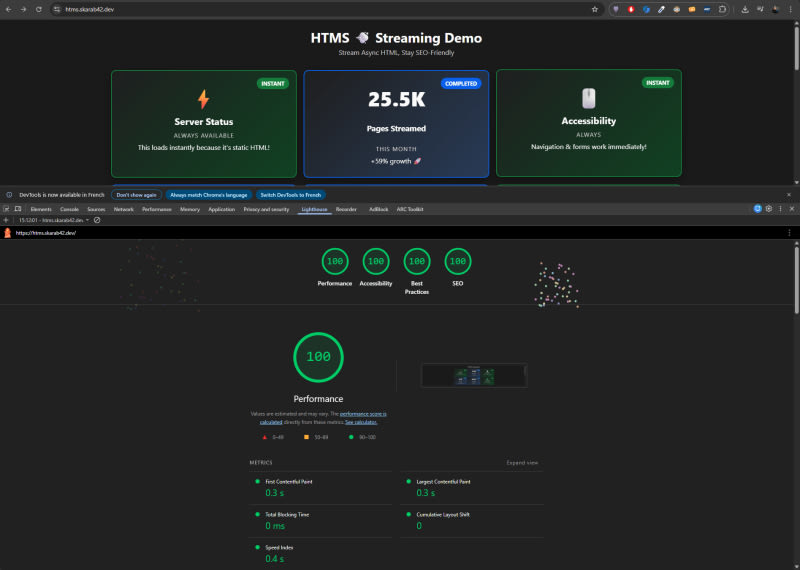The width and height of the screenshot is (800, 570).
Task: Open DevTools settings gear icon
Action: [x=768, y=209]
